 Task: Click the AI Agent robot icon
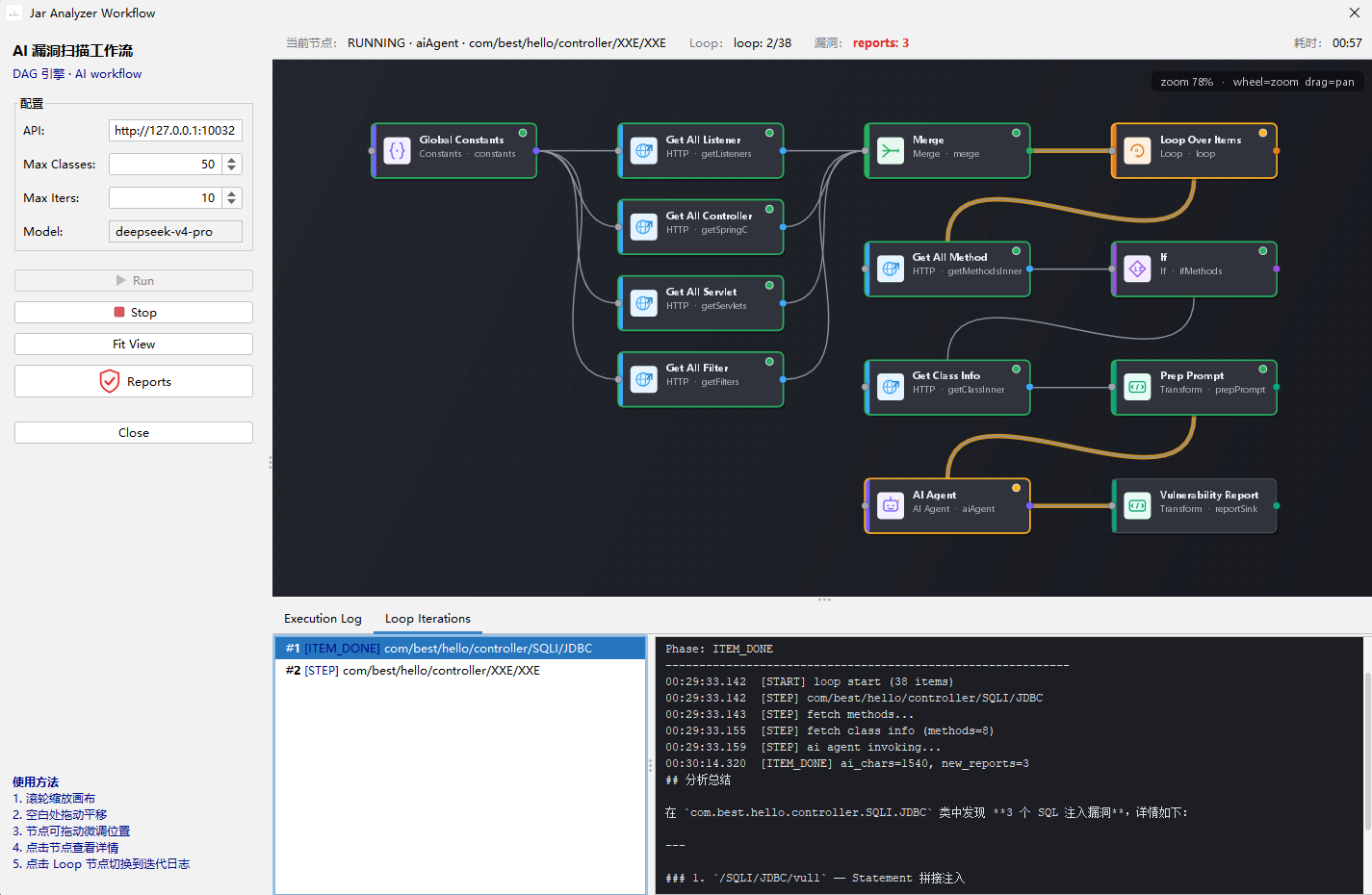point(891,506)
